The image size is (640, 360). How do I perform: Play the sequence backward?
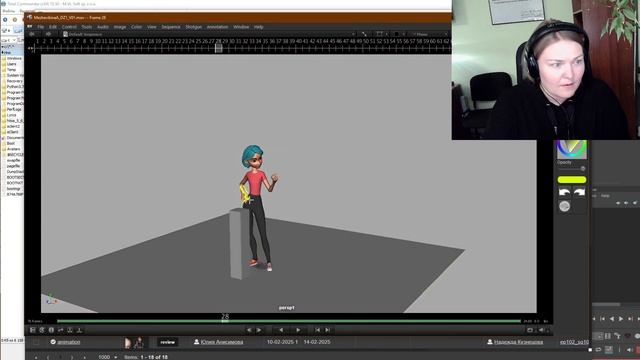pyautogui.click(x=281, y=330)
